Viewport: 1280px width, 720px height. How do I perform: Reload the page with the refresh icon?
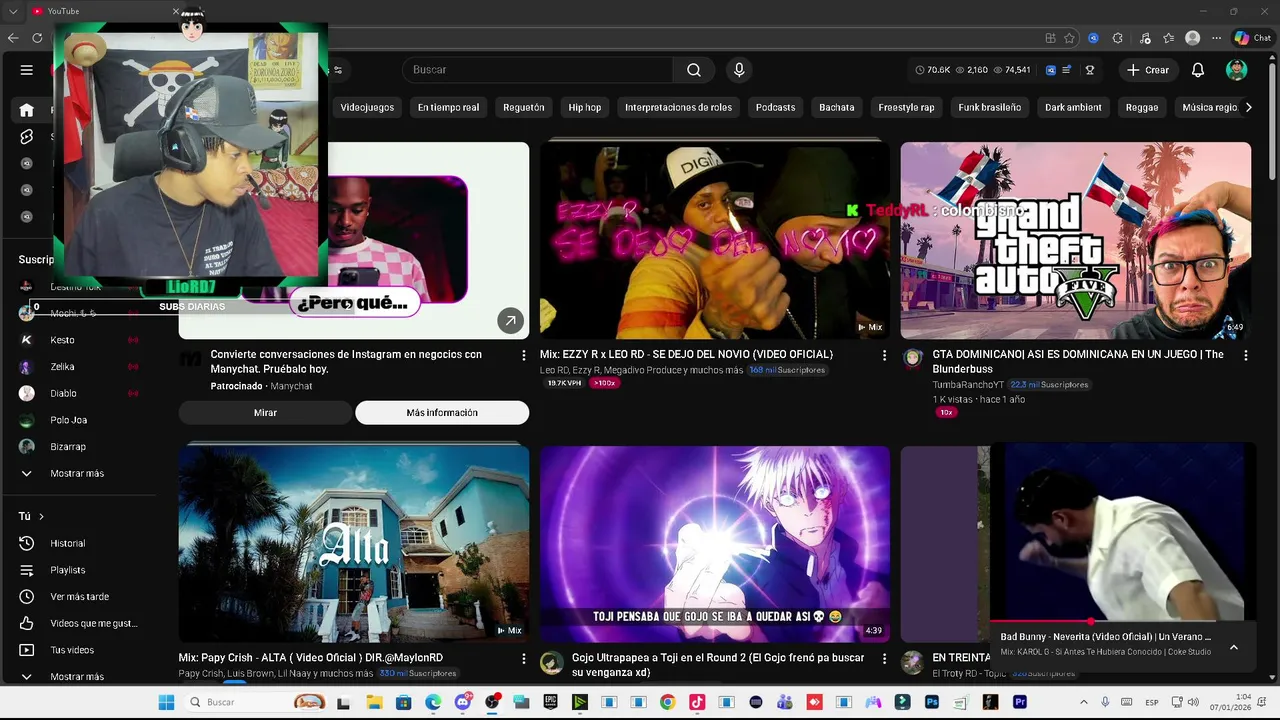pyautogui.click(x=37, y=38)
